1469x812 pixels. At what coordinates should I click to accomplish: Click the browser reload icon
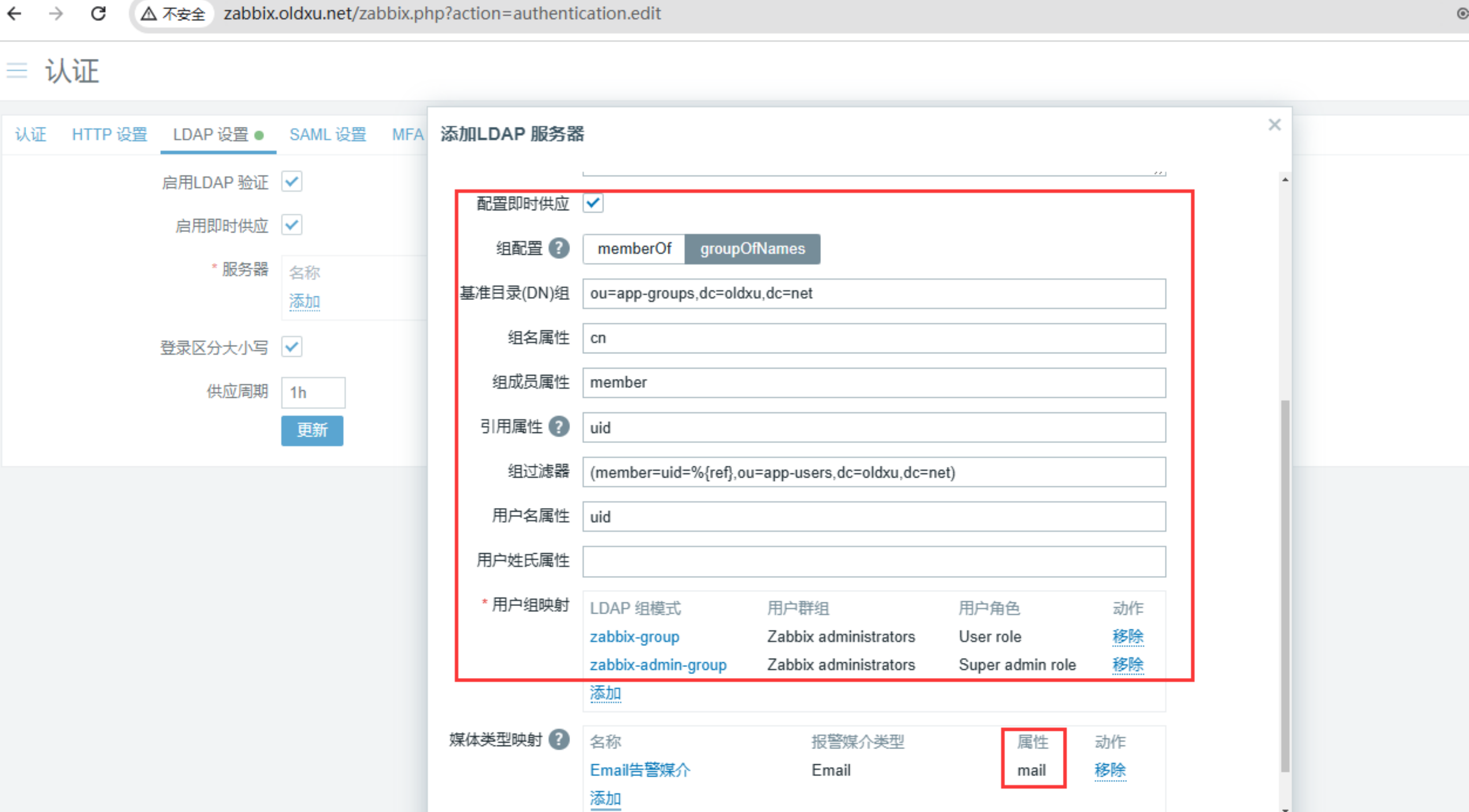98,13
